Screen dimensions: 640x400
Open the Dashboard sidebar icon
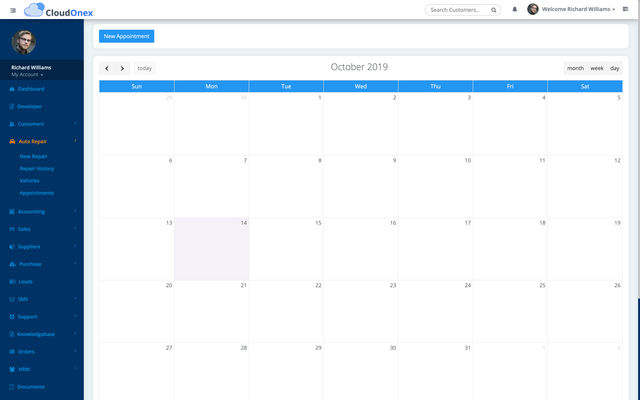[x=12, y=89]
